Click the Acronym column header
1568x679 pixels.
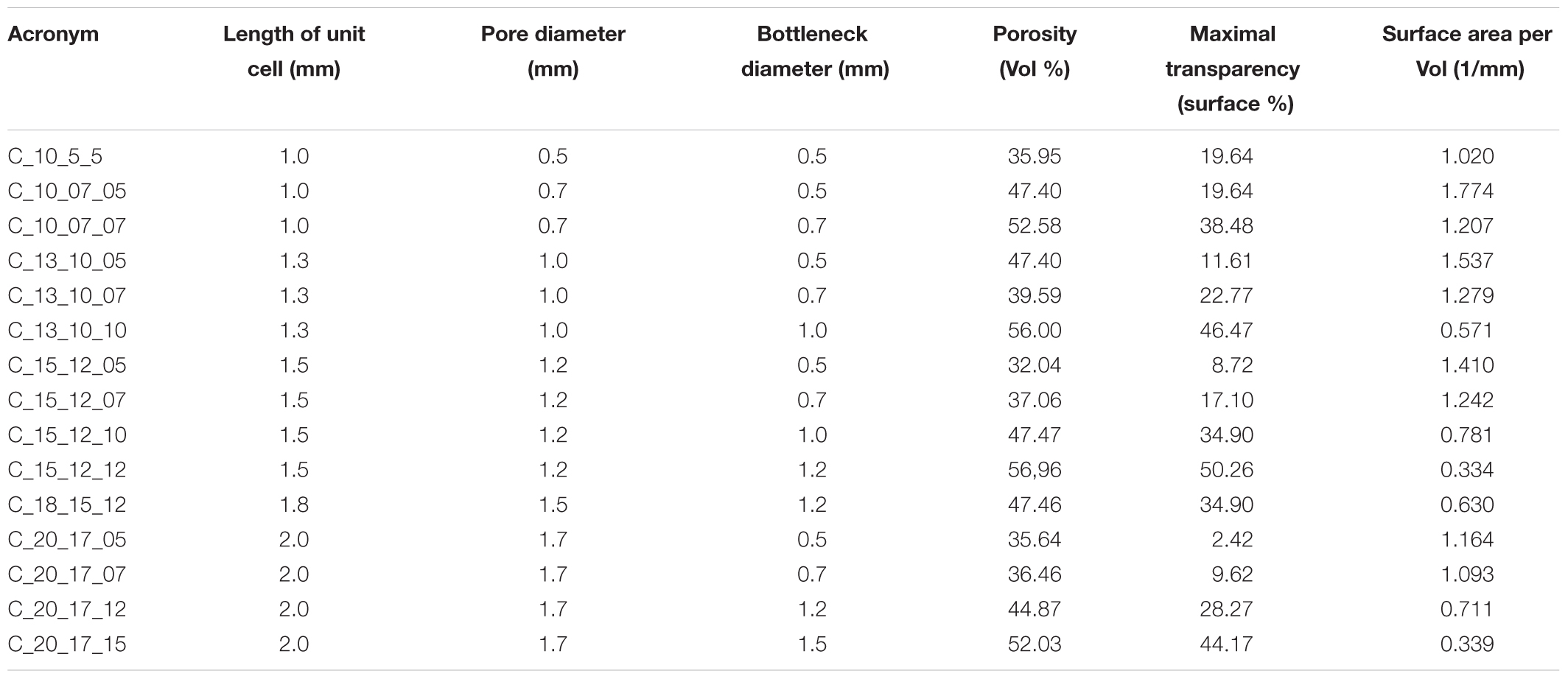[53, 34]
